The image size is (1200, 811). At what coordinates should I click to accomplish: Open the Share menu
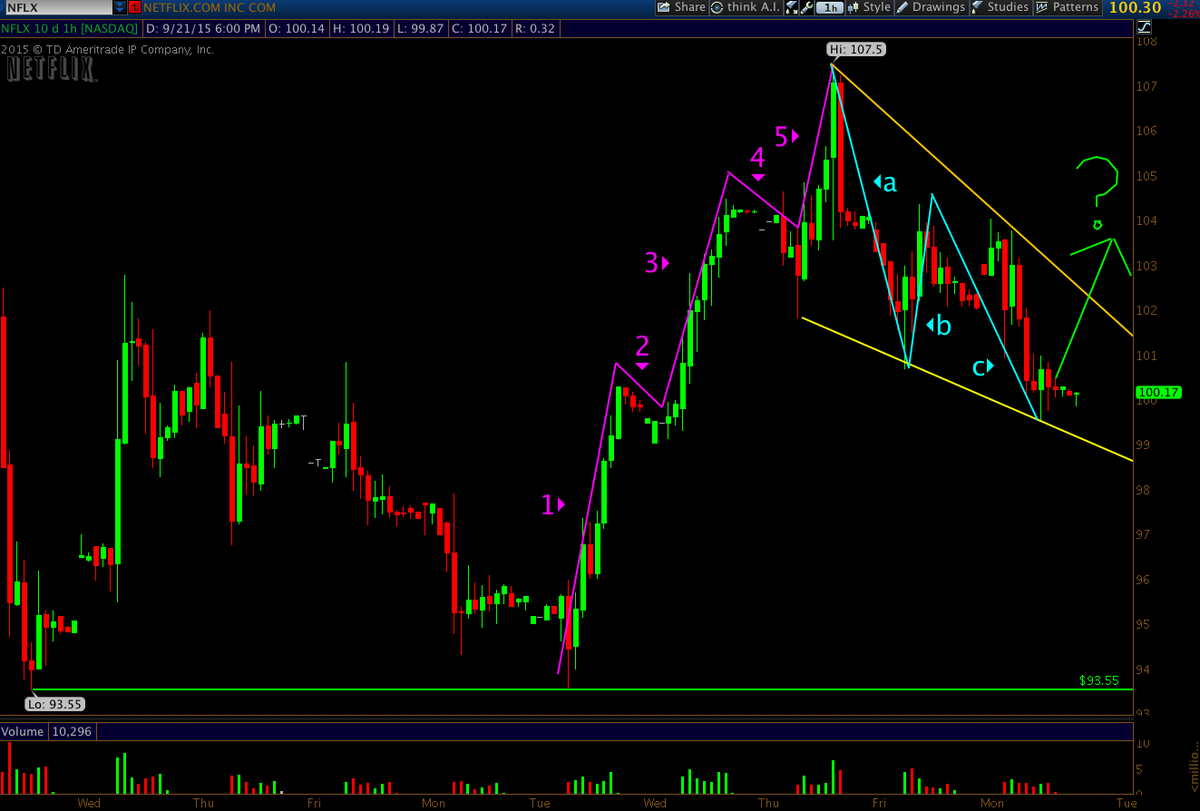coord(681,7)
